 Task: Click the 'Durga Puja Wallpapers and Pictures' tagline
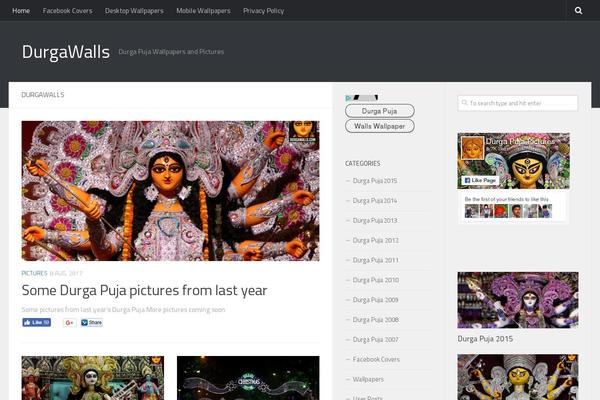pos(171,52)
